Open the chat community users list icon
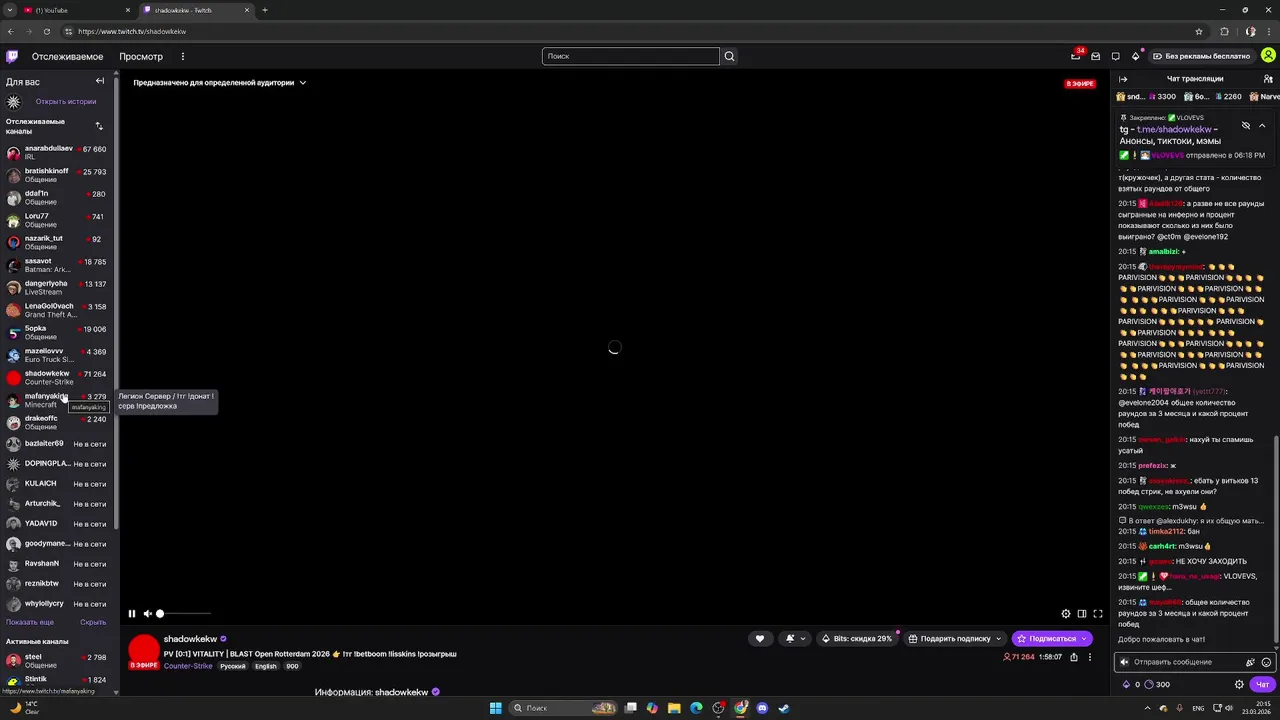1280x720 pixels. [x=1268, y=79]
